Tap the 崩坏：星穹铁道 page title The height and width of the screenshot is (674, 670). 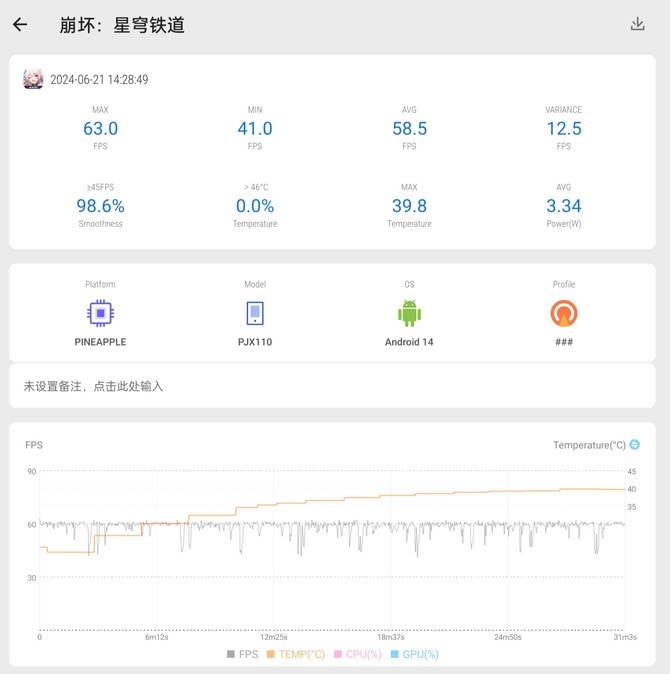pos(122,25)
